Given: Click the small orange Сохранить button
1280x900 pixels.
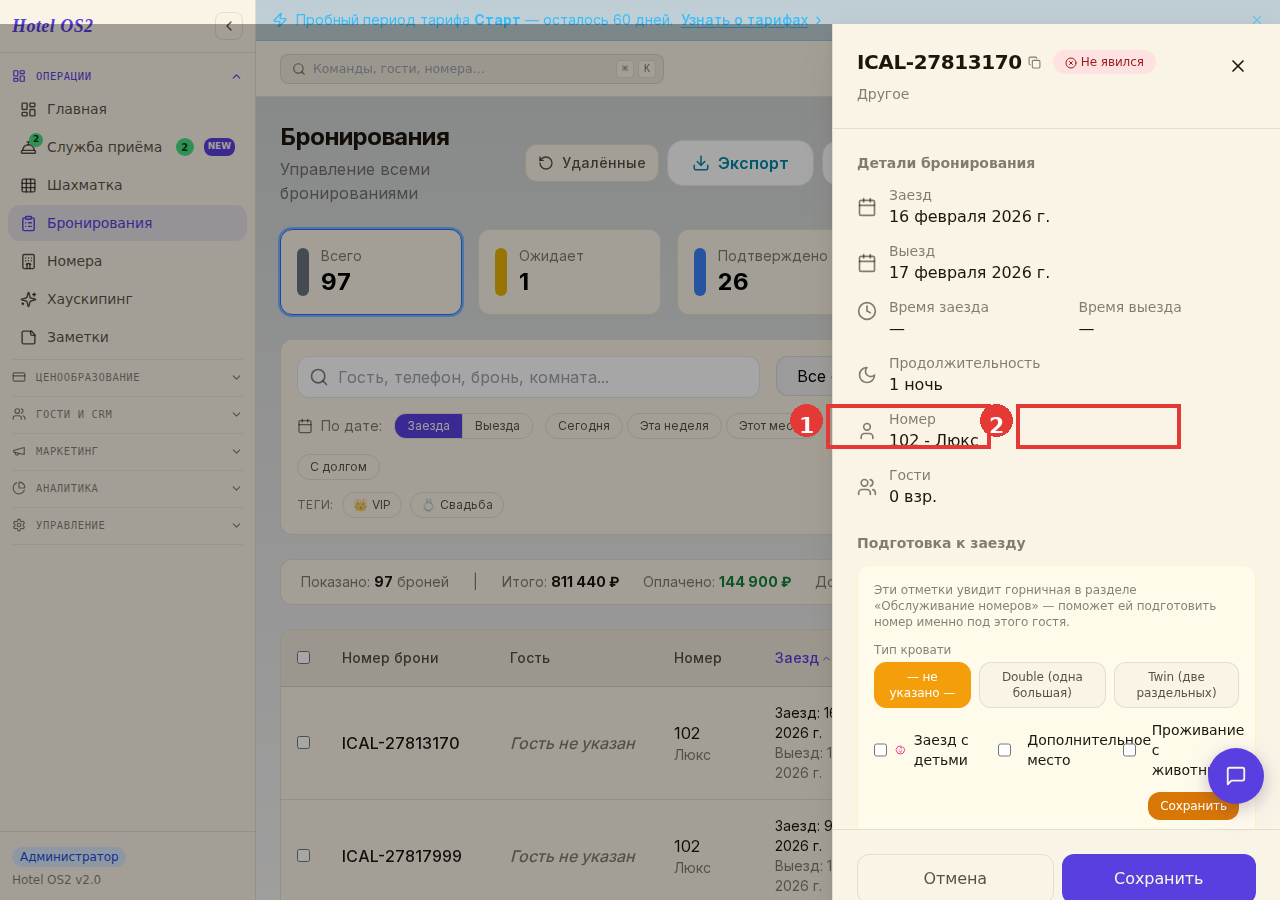Looking at the screenshot, I should pyautogui.click(x=1193, y=806).
